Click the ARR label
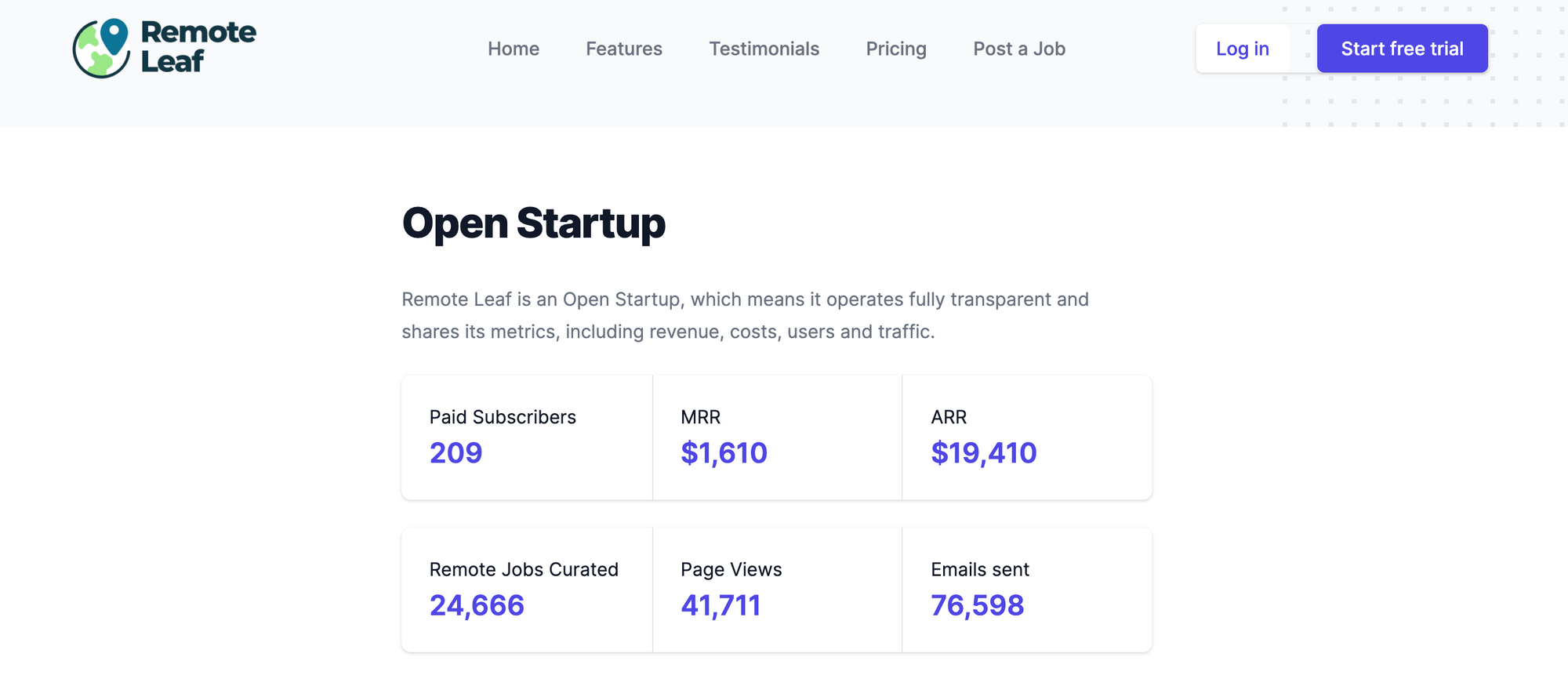The width and height of the screenshot is (1568, 686). point(949,417)
